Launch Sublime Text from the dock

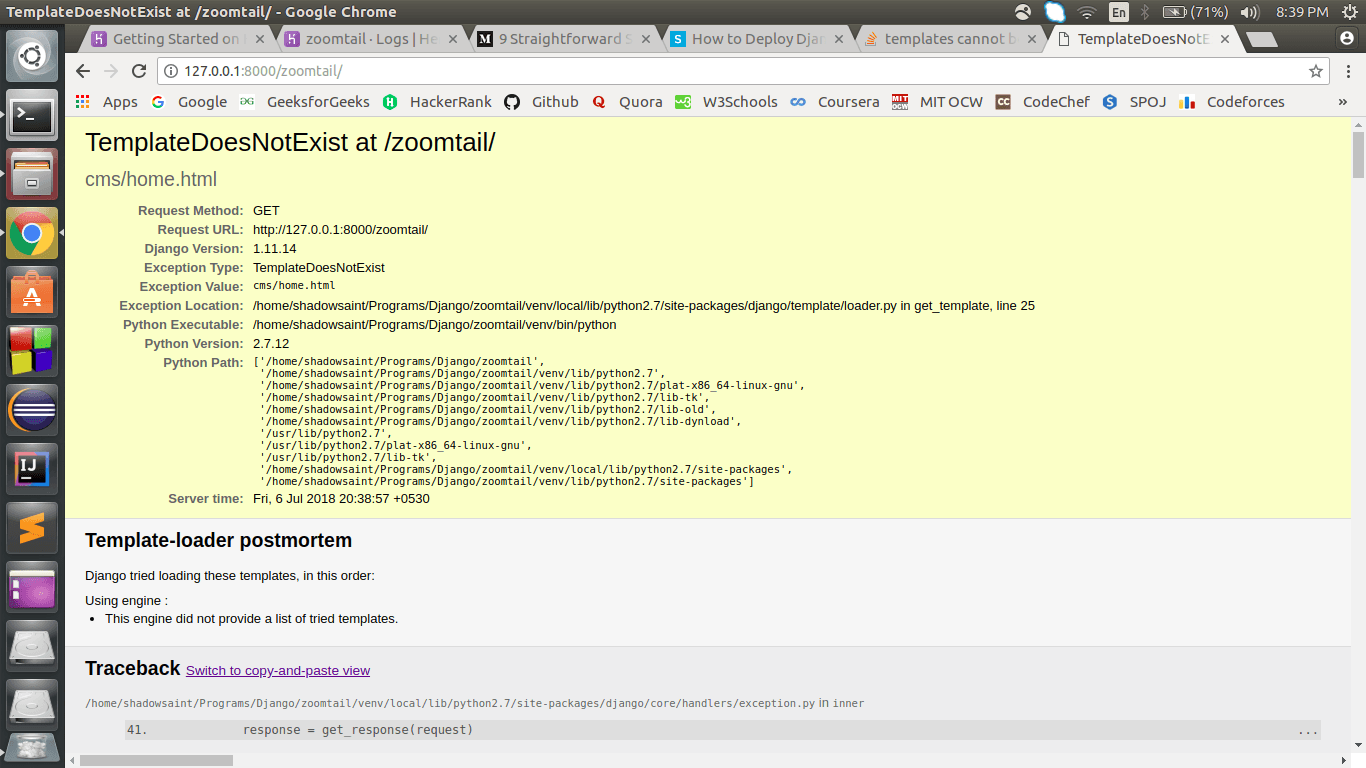coord(32,527)
